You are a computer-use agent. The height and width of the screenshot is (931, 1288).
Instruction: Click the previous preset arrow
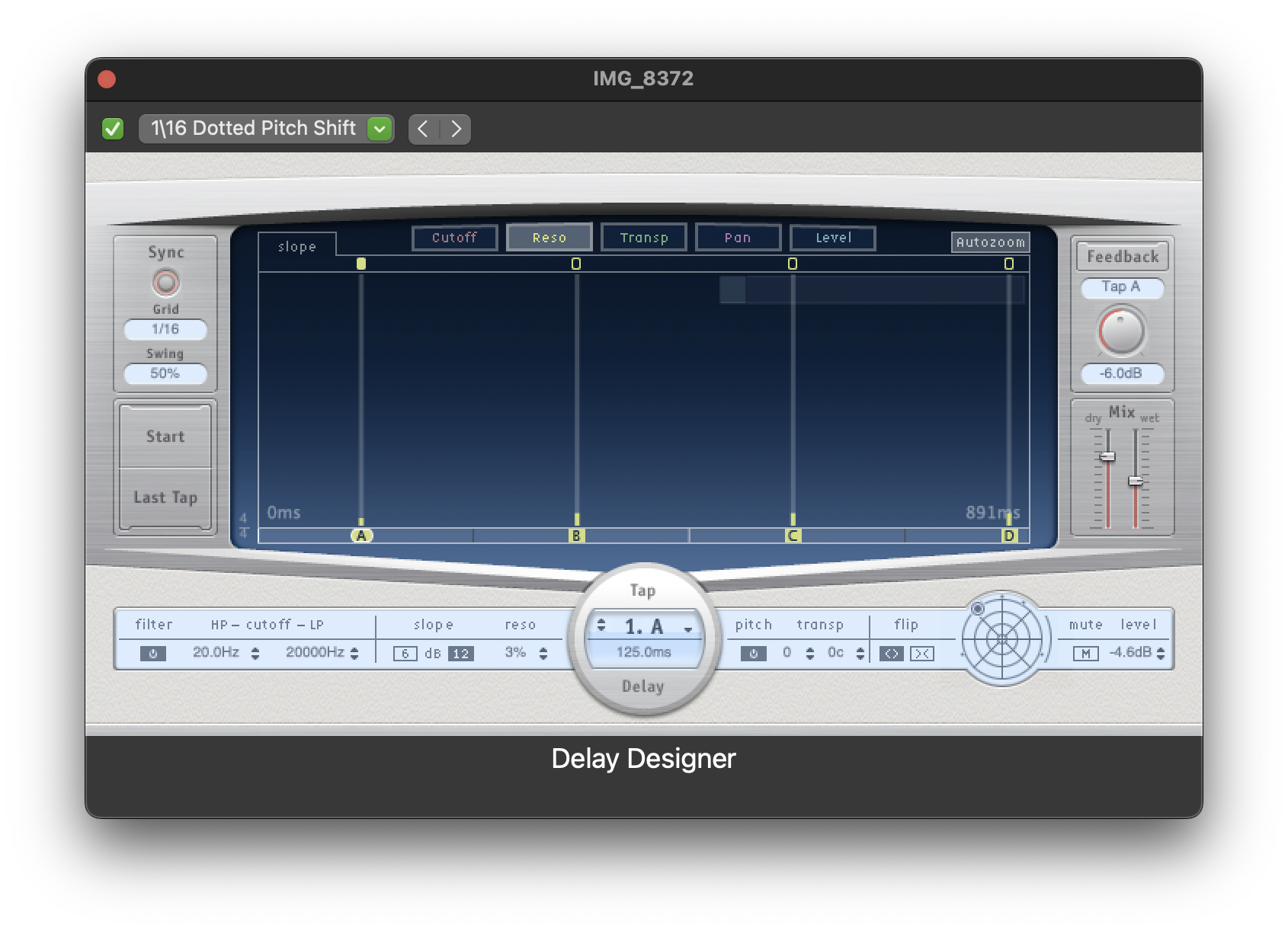click(424, 129)
